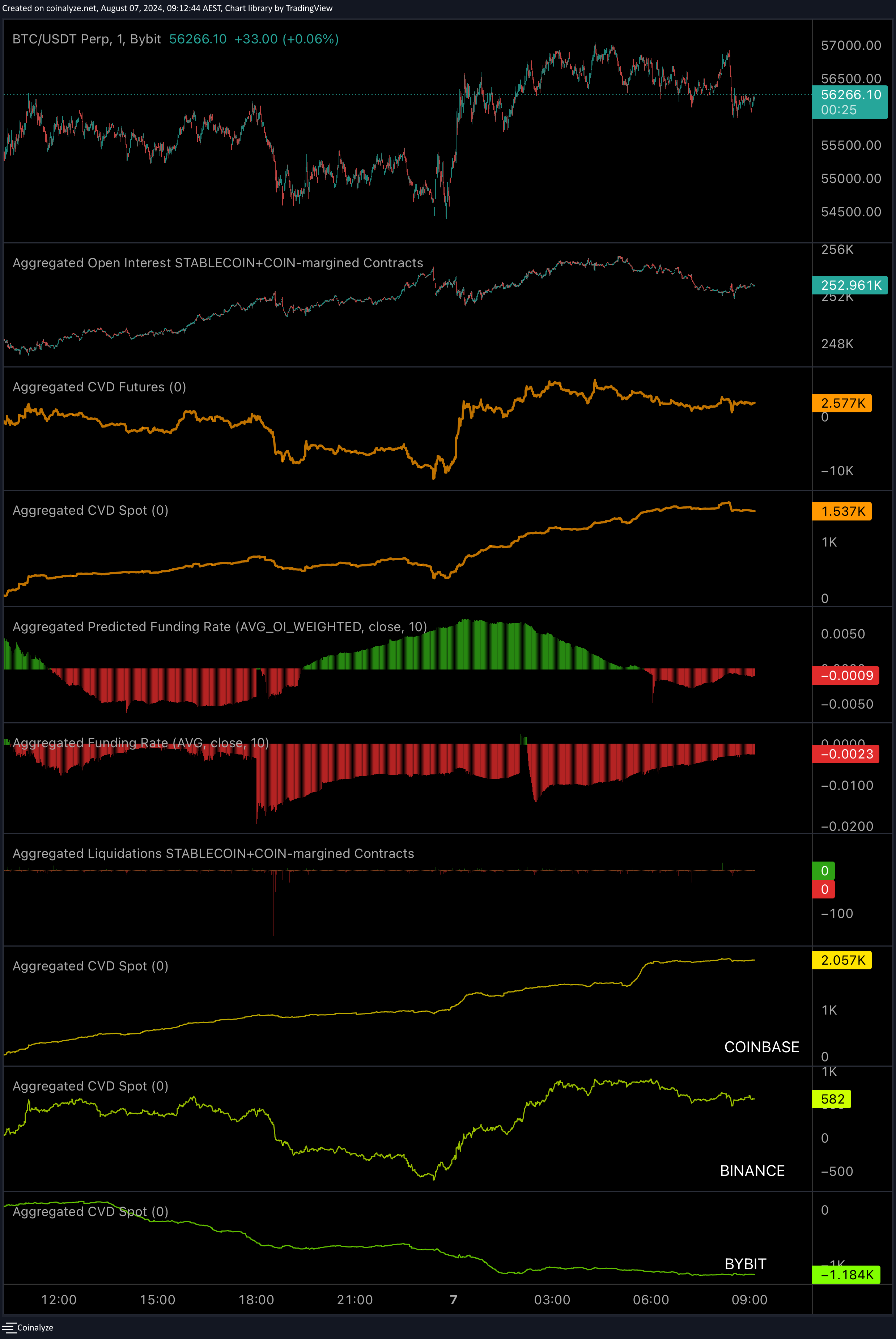The width and height of the screenshot is (896, 1339).
Task: Click the Coinalyze logo icon
Action: [x=9, y=1327]
